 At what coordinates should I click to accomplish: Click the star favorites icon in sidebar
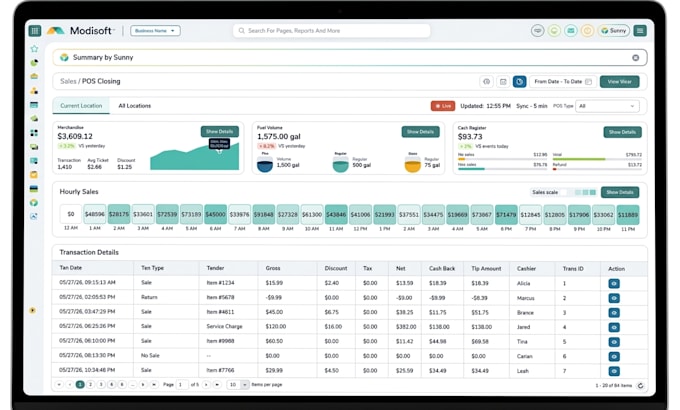coord(34,49)
